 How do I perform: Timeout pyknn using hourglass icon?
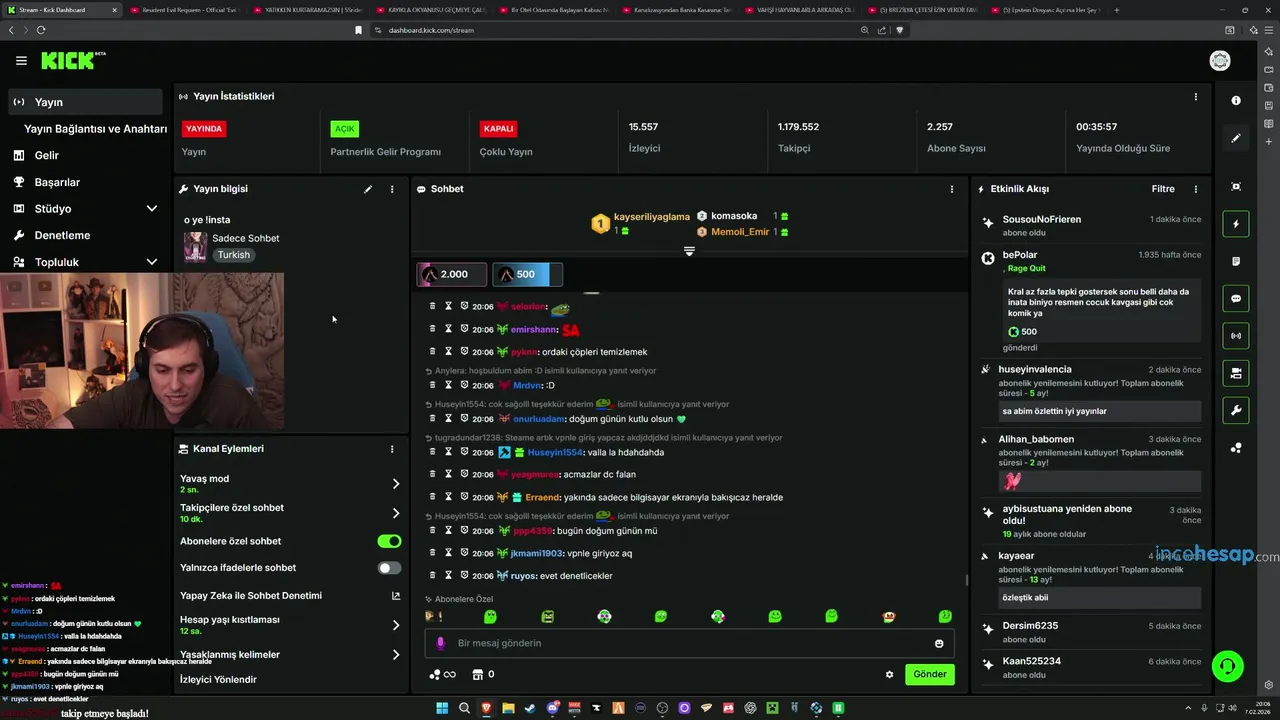point(448,352)
